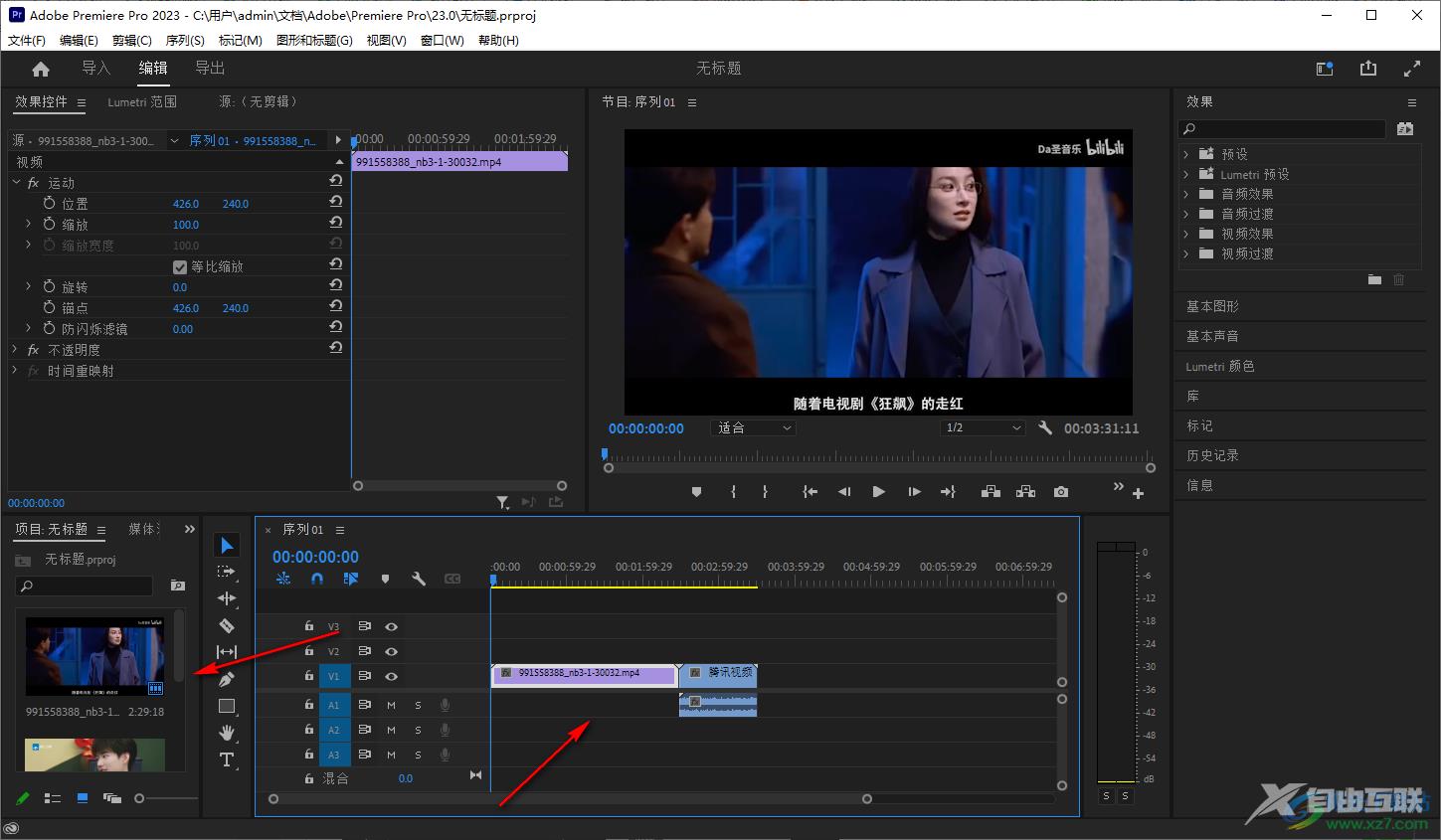
Task: Solo audio track A2
Action: coord(418,730)
